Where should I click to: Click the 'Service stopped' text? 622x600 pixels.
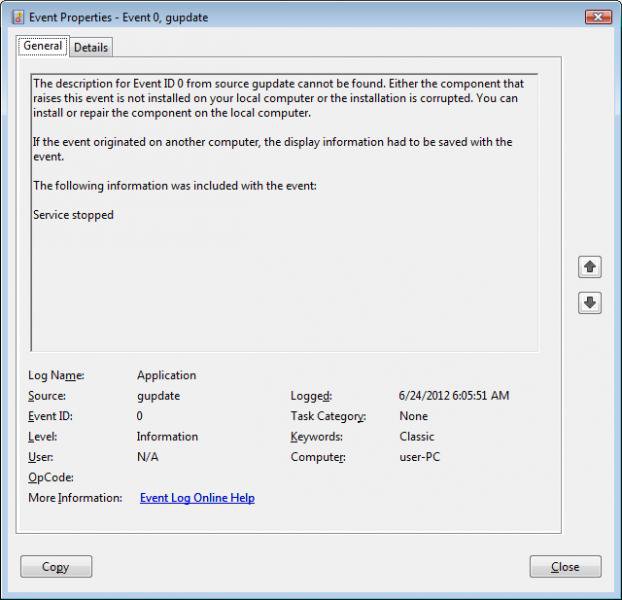(73, 215)
